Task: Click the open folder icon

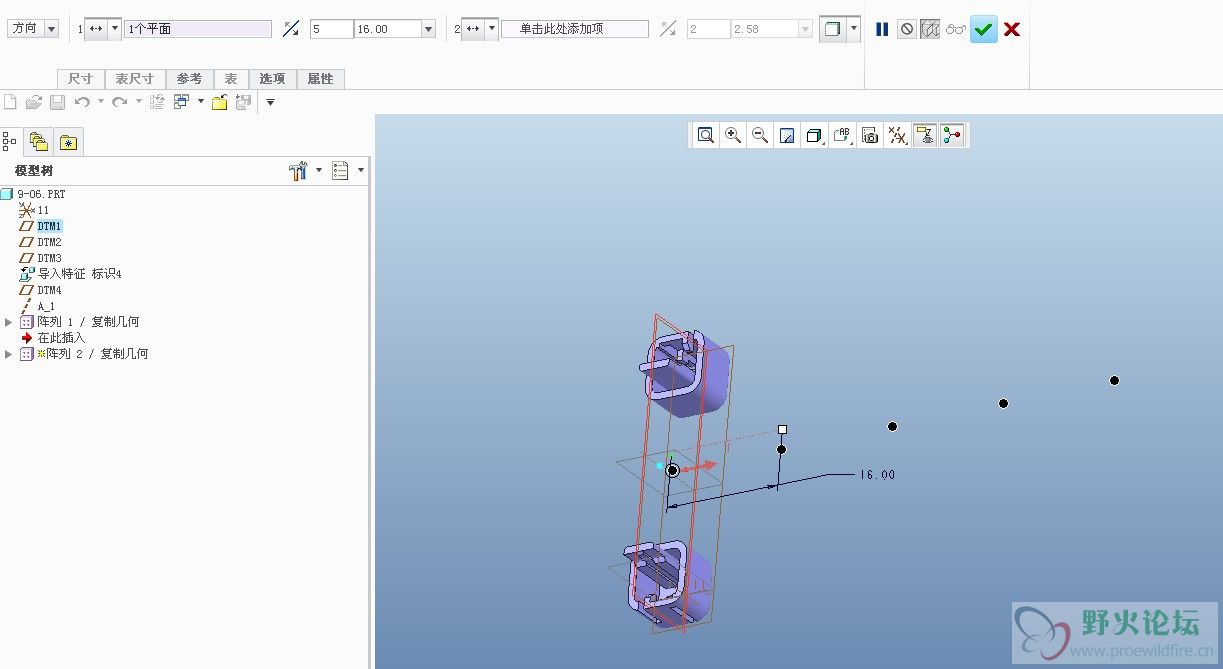Action: pos(34,102)
